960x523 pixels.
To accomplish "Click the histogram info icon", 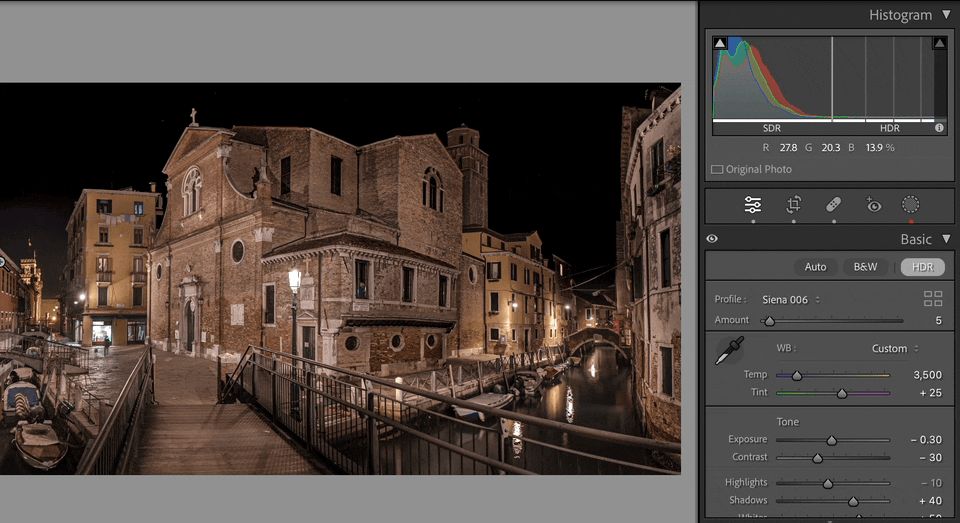I will pyautogui.click(x=939, y=128).
